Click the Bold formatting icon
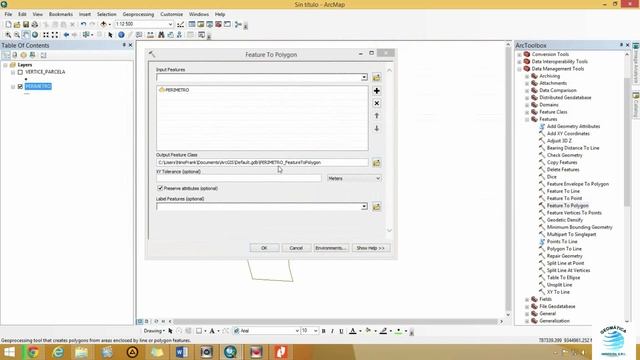This screenshot has width=640, height=360. tap(324, 331)
